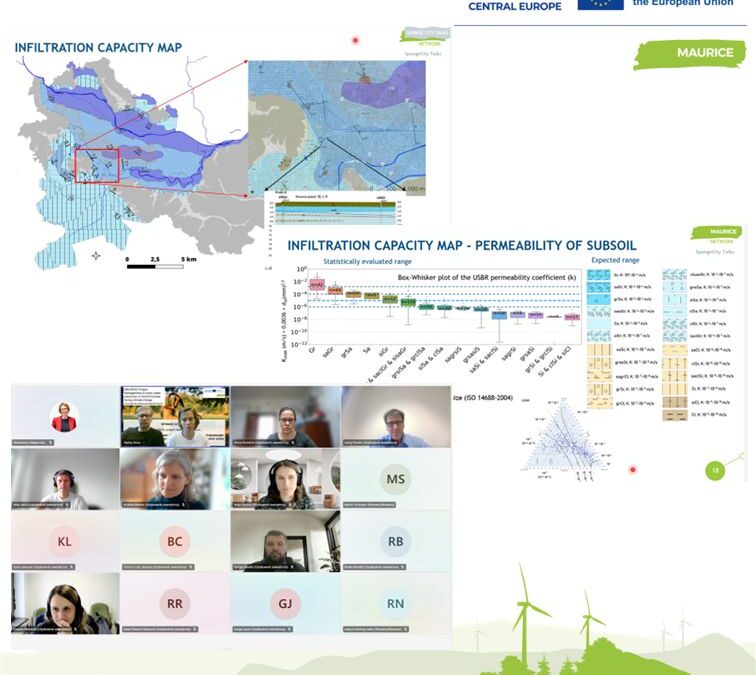Image resolution: width=756 pixels, height=675 pixels.
Task: Select the KL participant avatar
Action: [x=64, y=541]
